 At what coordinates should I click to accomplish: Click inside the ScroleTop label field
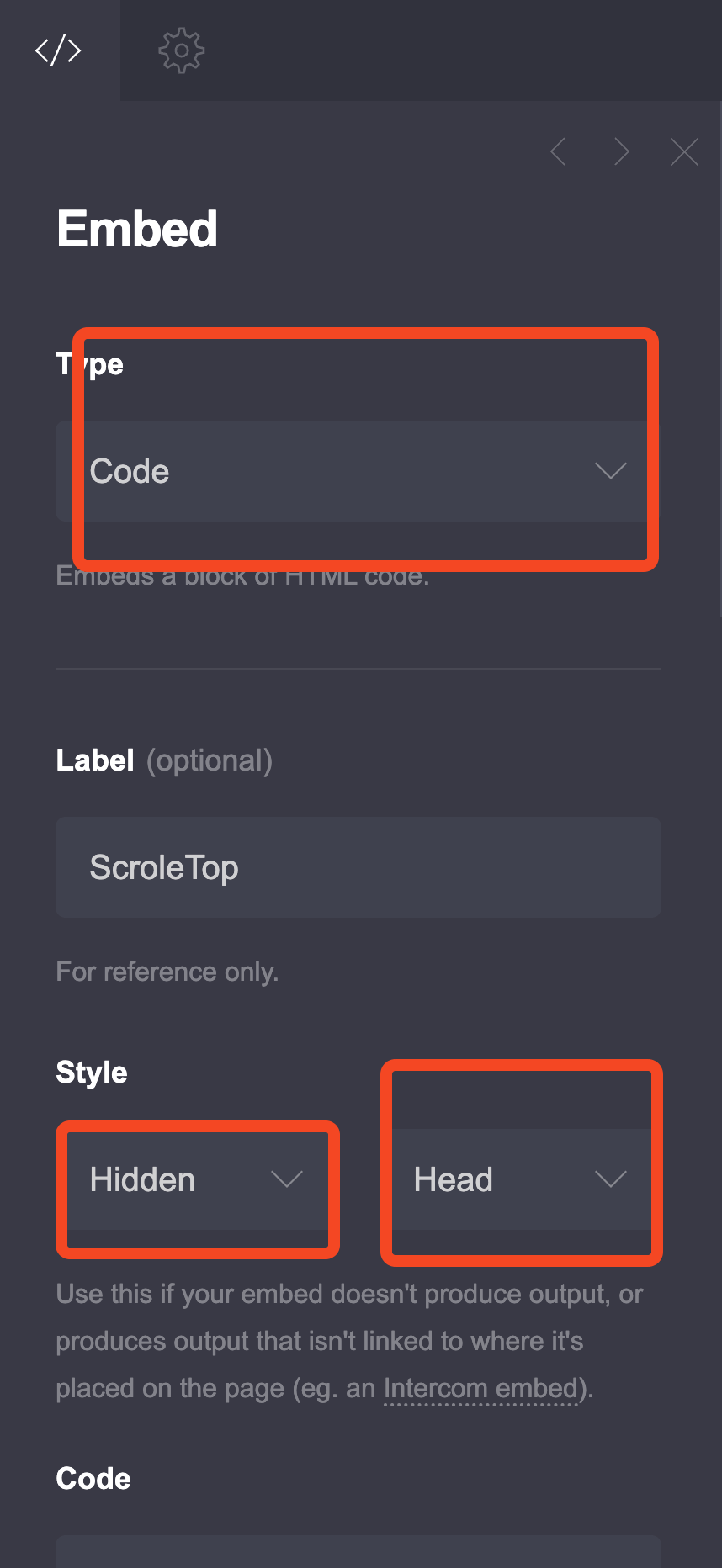tap(358, 867)
